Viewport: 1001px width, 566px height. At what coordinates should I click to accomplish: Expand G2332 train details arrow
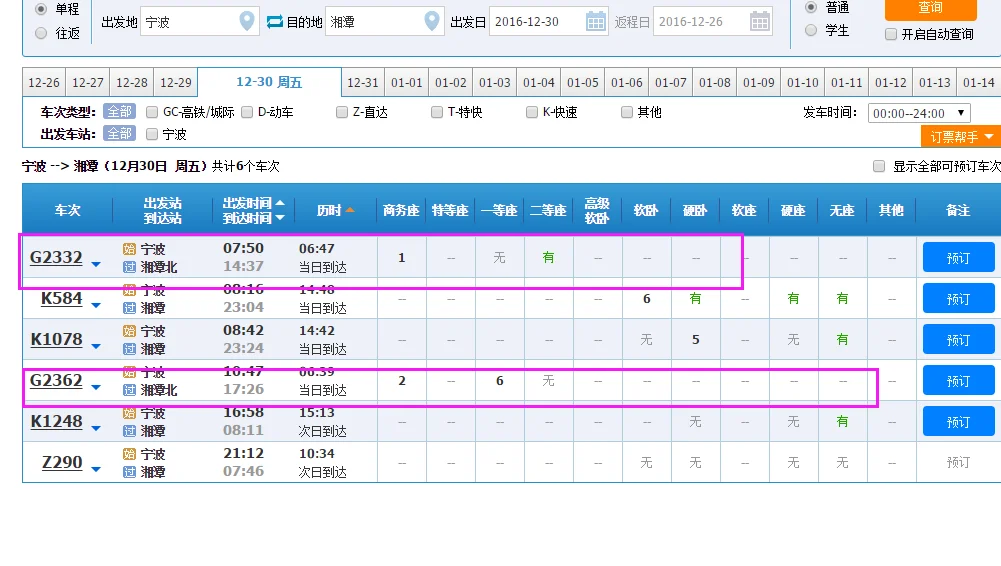click(x=96, y=264)
